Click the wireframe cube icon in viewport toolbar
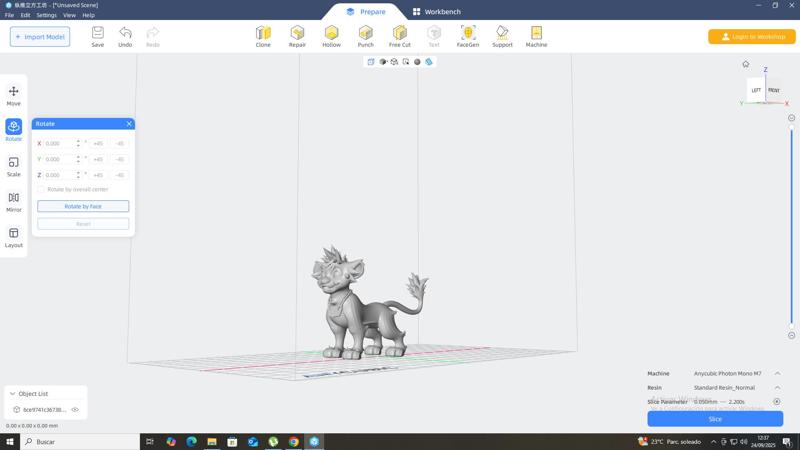 (394, 62)
